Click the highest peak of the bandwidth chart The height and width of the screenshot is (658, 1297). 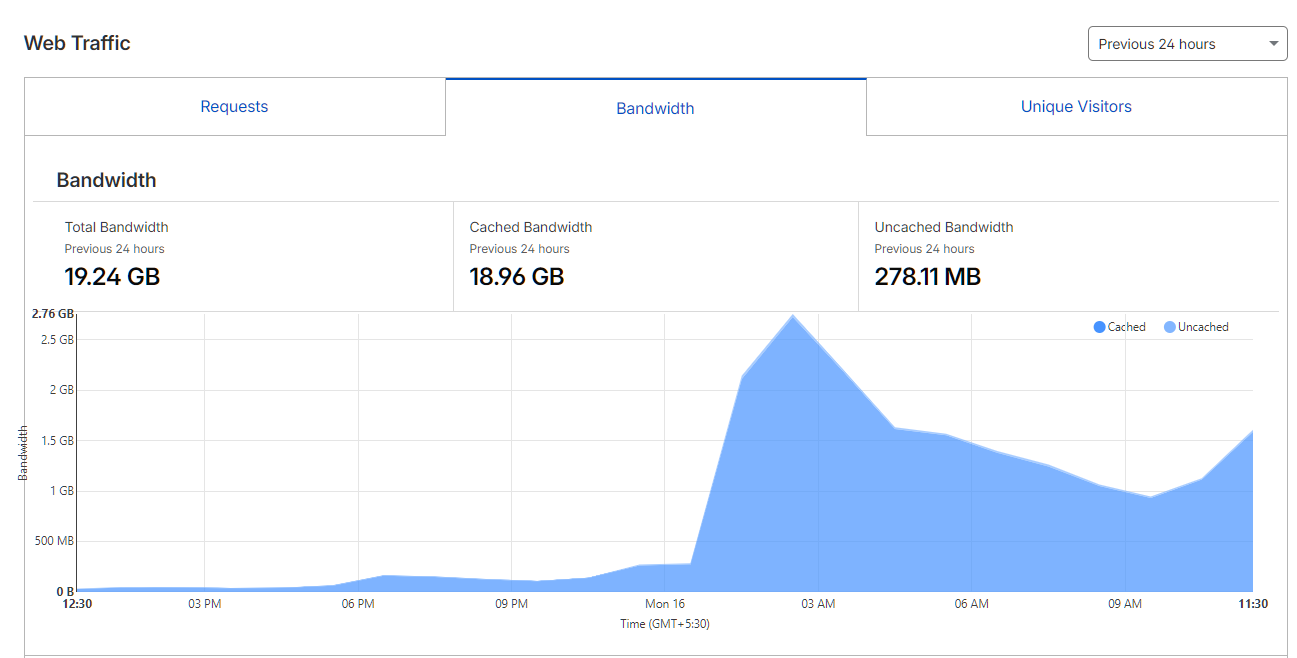(x=793, y=316)
